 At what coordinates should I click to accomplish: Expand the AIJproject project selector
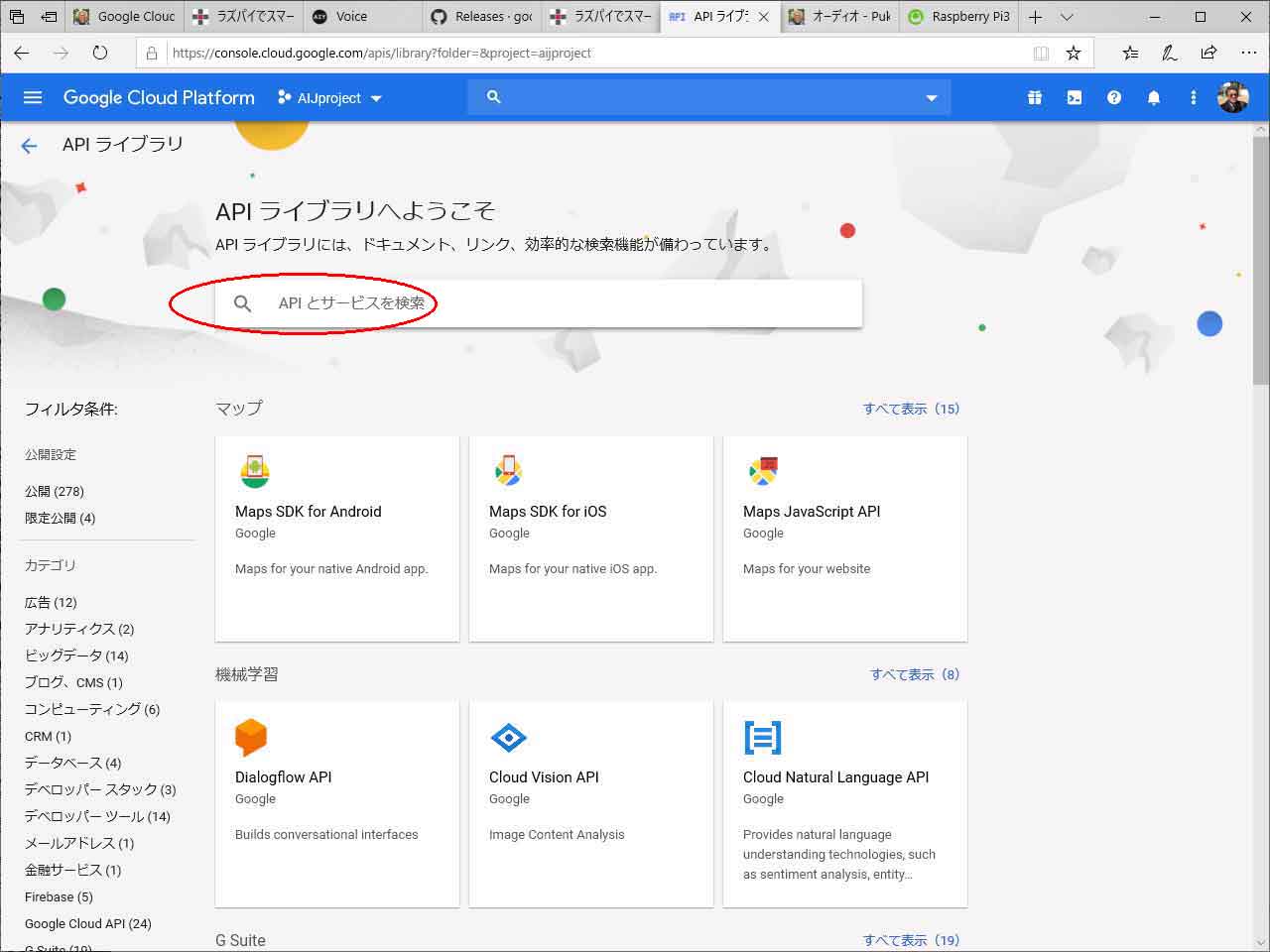(x=329, y=98)
